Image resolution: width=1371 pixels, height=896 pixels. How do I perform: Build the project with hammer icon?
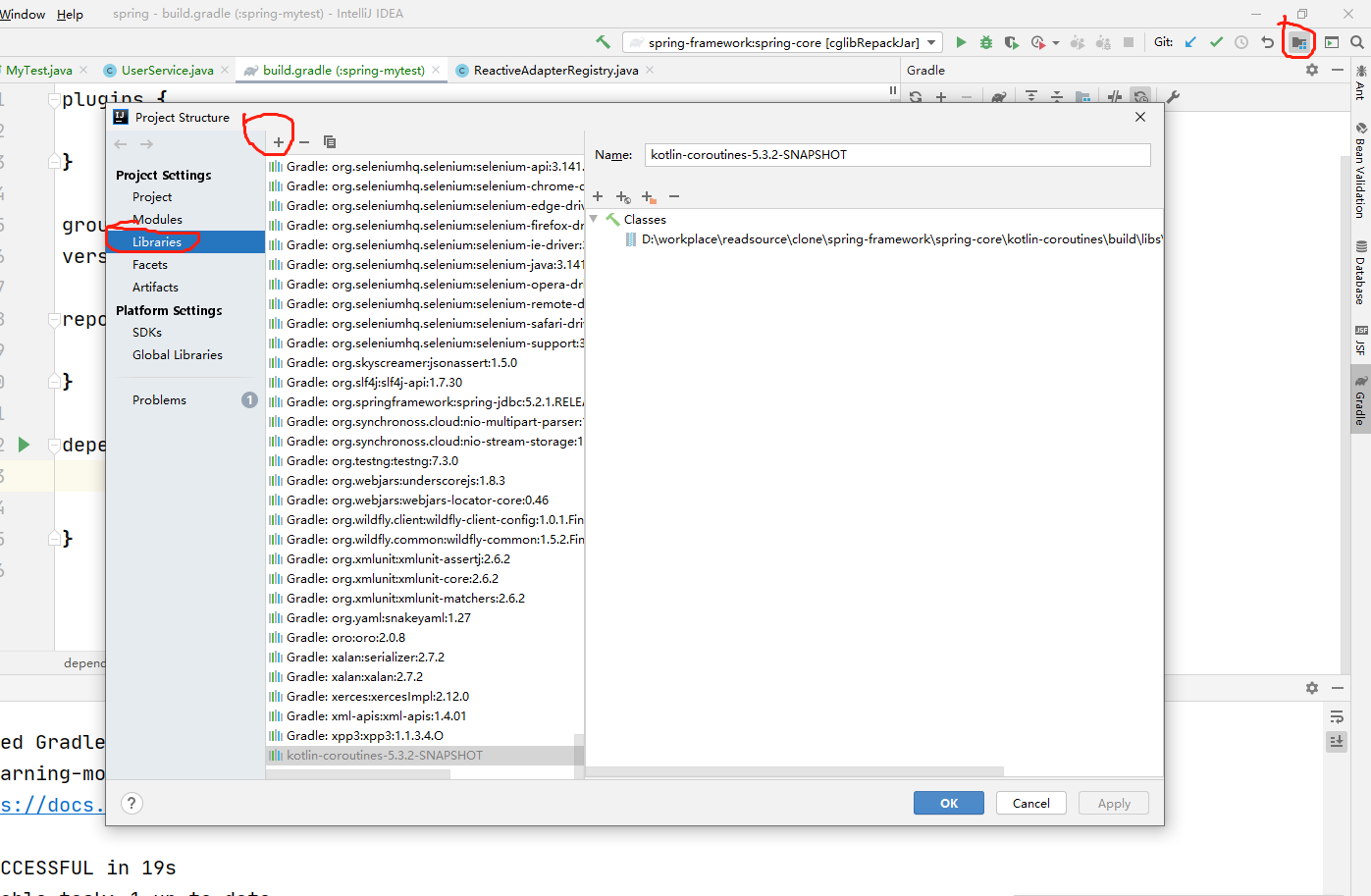603,42
